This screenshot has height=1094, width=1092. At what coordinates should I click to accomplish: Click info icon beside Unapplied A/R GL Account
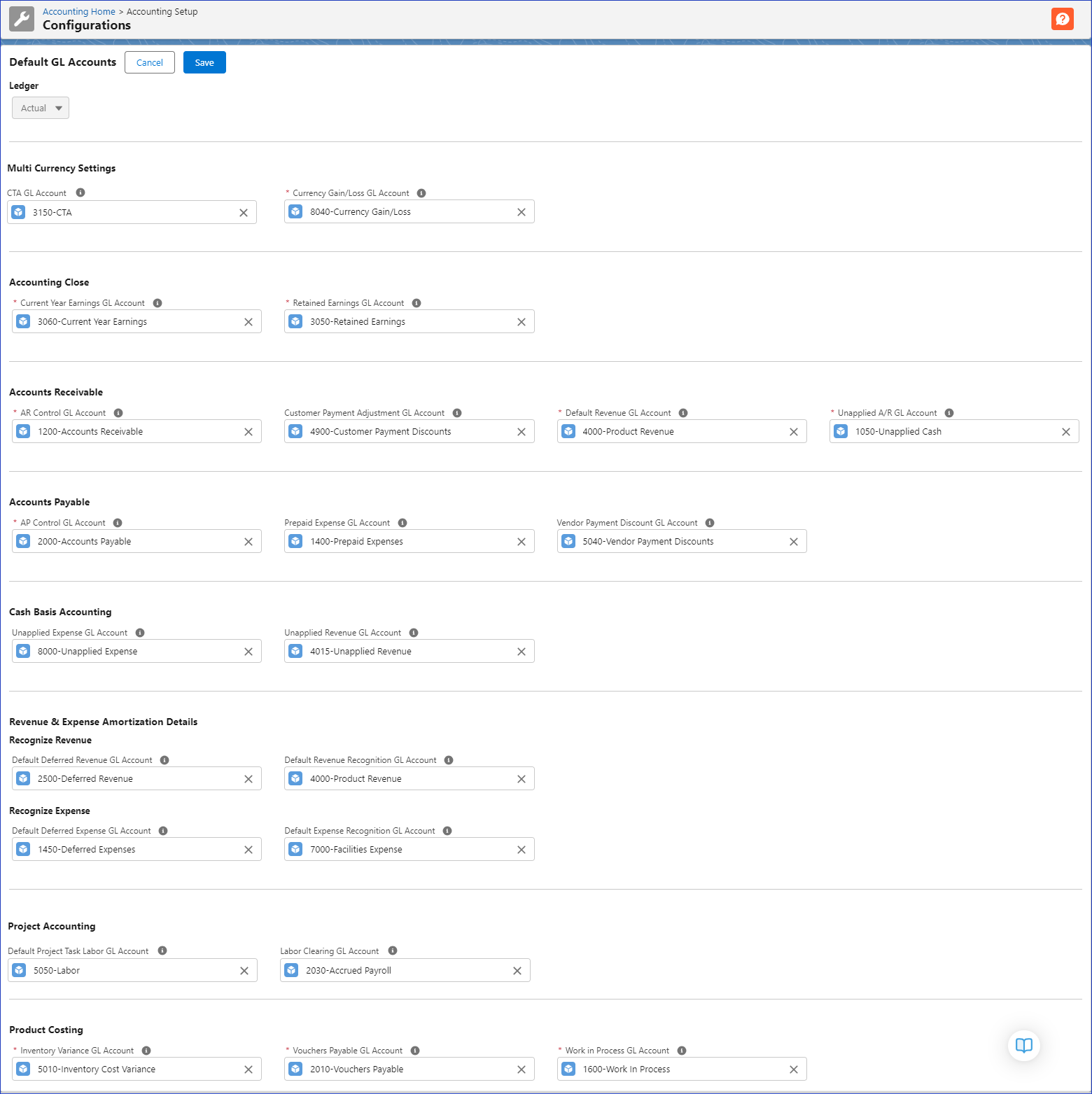[x=949, y=413]
